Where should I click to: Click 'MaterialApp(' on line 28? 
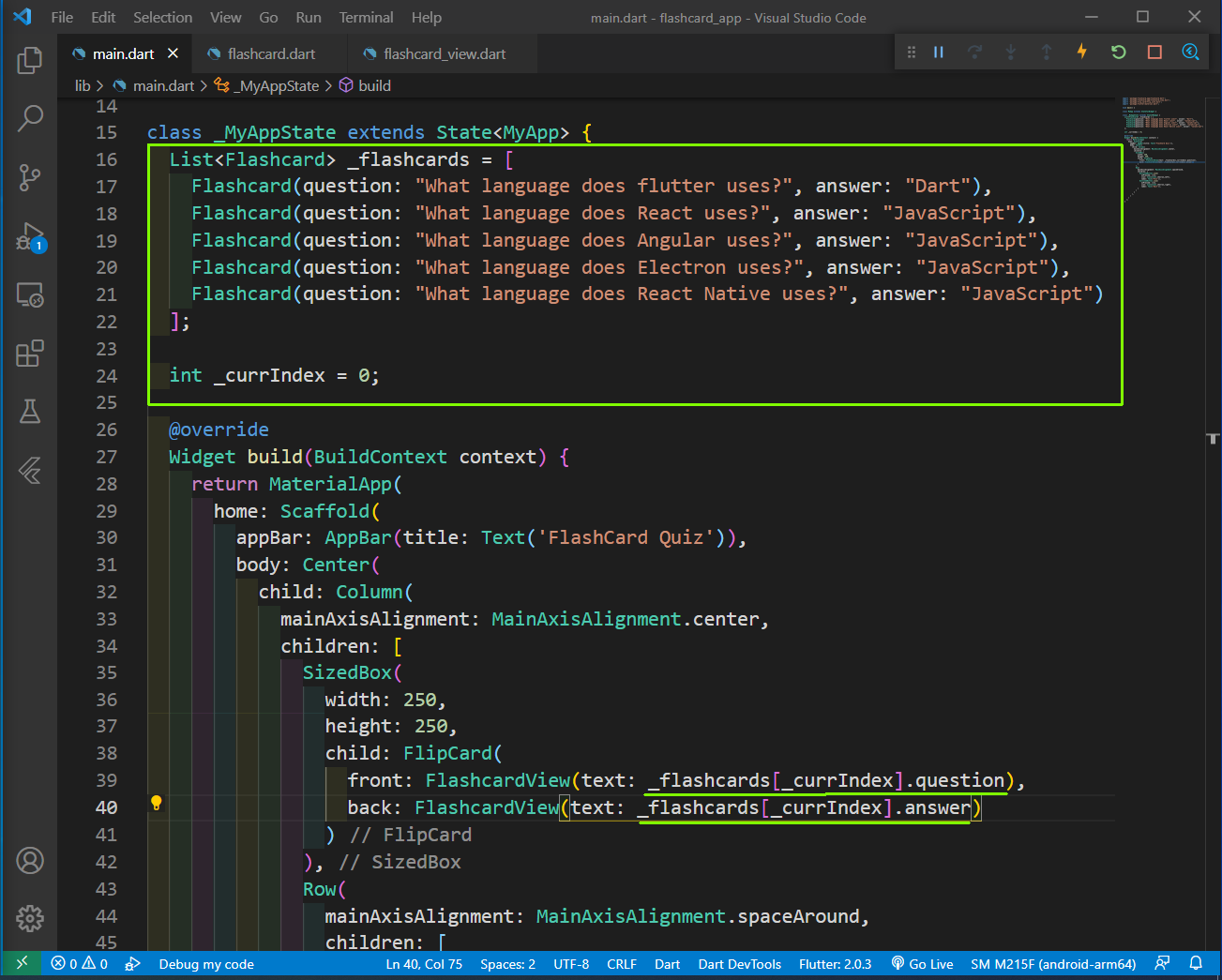pos(335,484)
